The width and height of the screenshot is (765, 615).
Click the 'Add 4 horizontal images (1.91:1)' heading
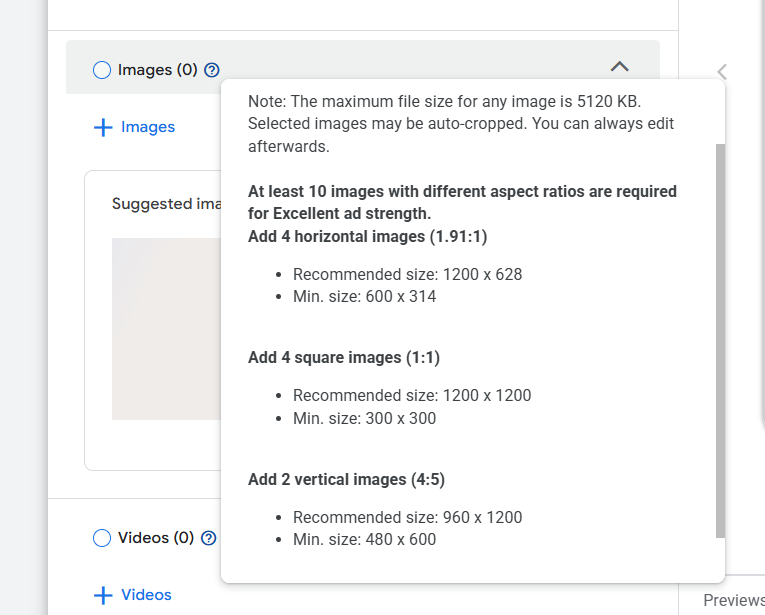pos(367,237)
